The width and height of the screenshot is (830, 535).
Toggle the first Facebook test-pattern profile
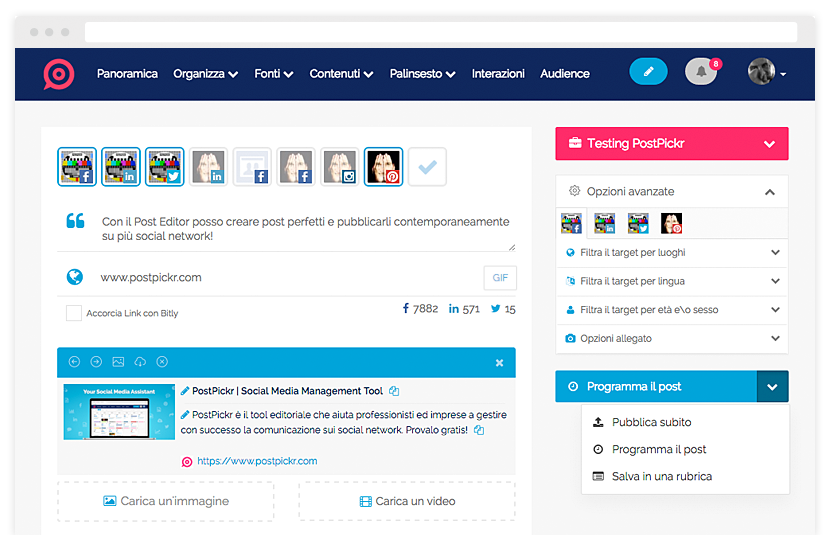coord(77,167)
